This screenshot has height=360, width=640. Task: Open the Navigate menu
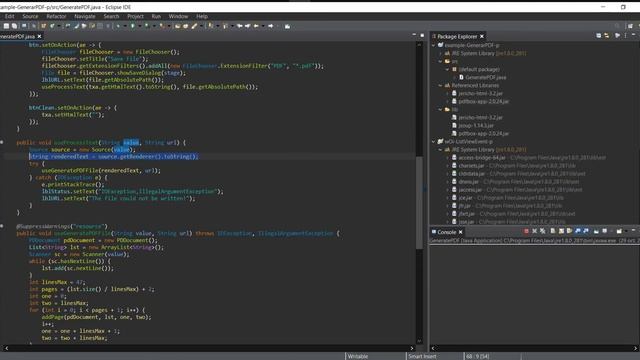pos(85,16)
